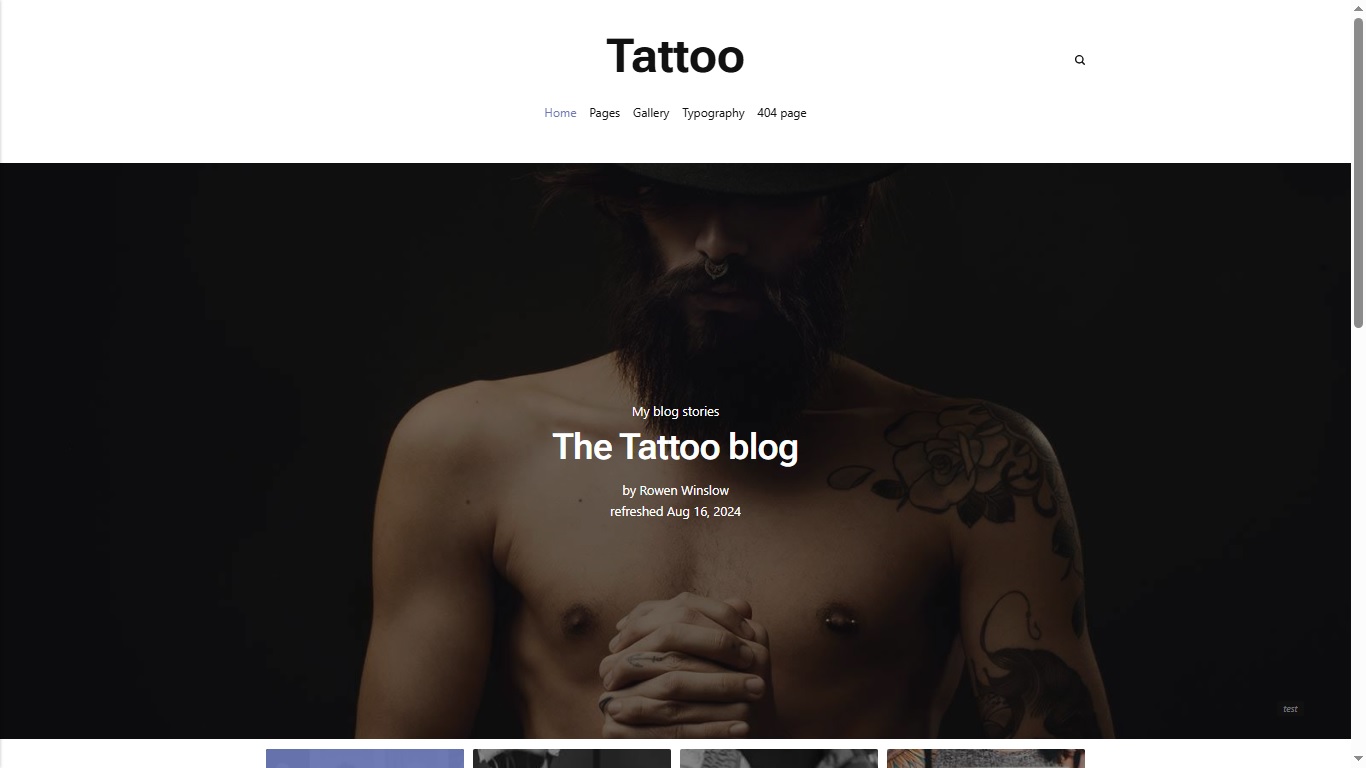The height and width of the screenshot is (768, 1366).
Task: Open The Tattoo blog headline
Action: [675, 447]
